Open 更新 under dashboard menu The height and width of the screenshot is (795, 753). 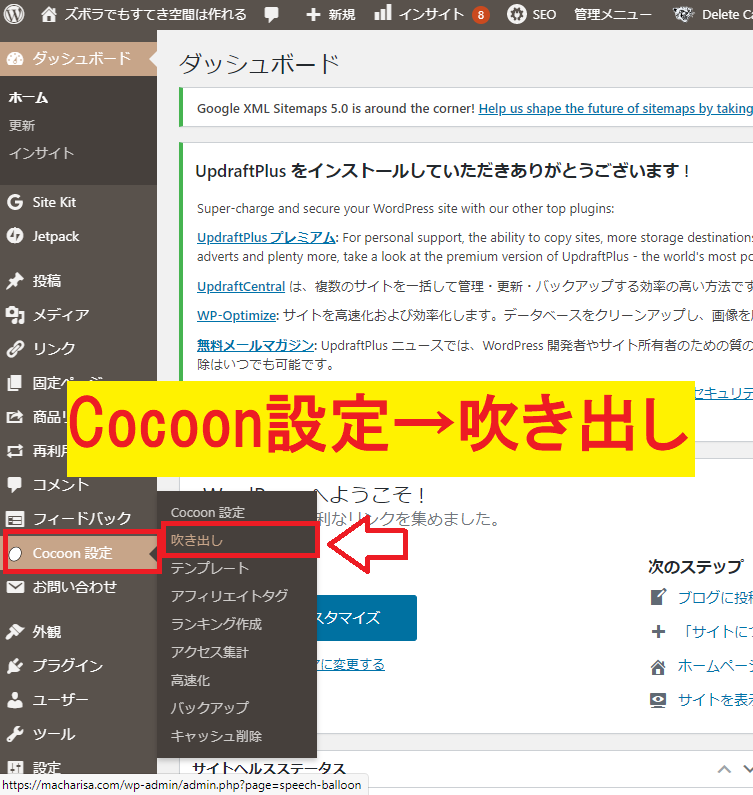tap(22, 125)
